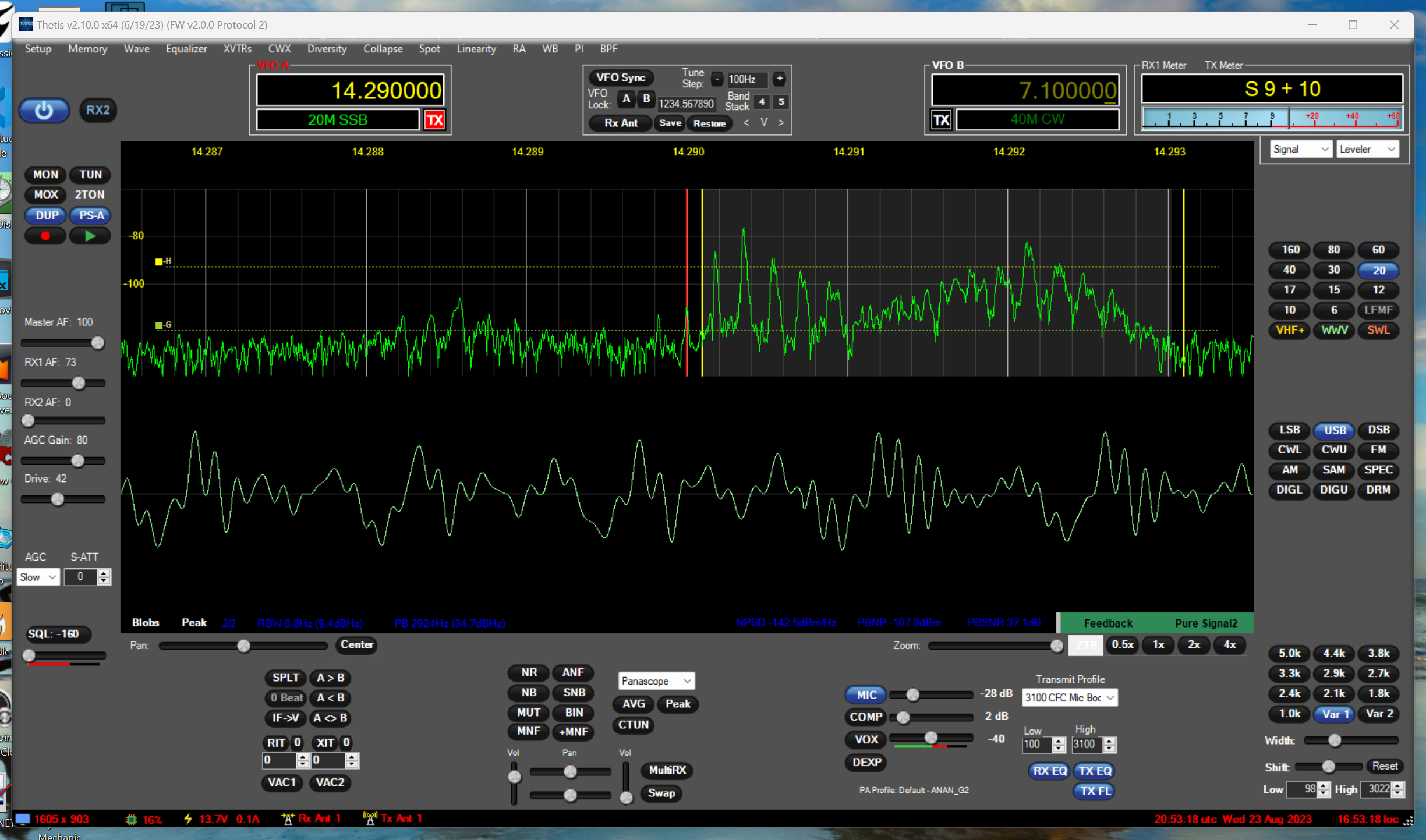The height and width of the screenshot is (840, 1426).
Task: Toggle the MultiRX button
Action: tap(667, 771)
